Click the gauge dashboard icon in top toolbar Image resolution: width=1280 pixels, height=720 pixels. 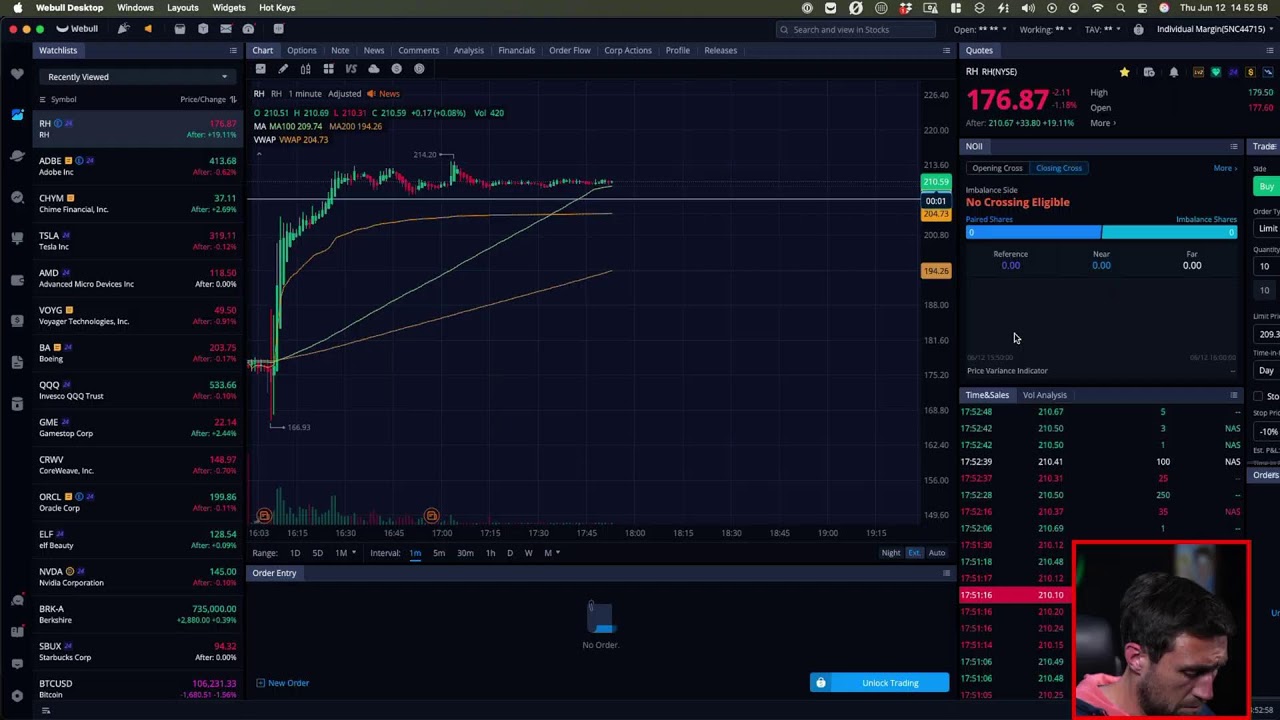pos(248,29)
